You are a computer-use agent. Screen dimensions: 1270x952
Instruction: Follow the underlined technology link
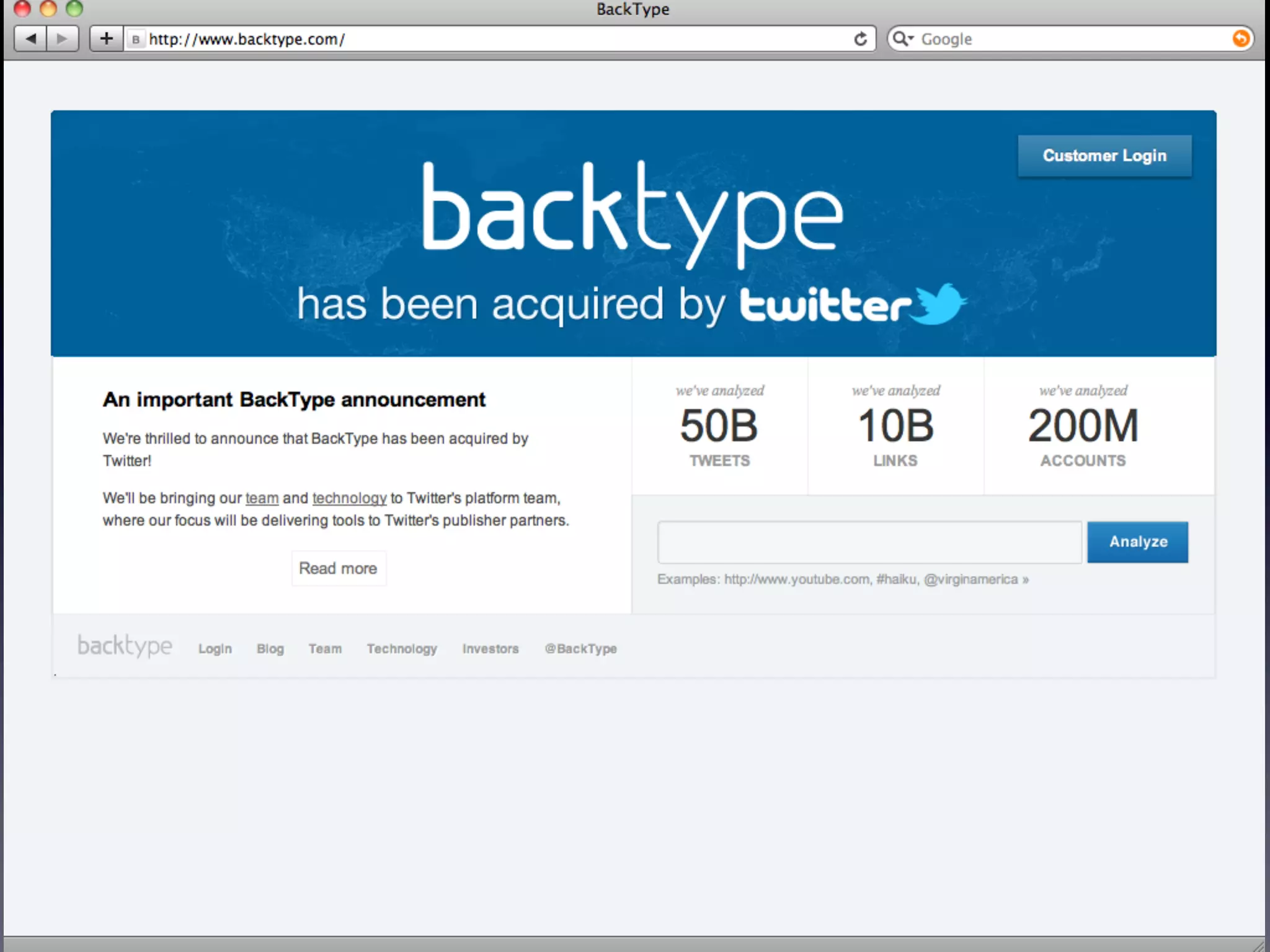pyautogui.click(x=349, y=498)
